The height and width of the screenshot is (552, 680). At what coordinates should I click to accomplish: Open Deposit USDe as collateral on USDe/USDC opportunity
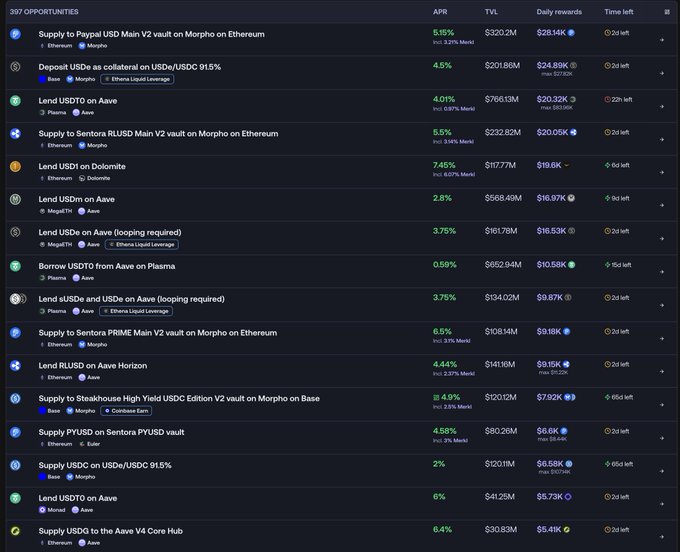pyautogui.click(x=130, y=67)
